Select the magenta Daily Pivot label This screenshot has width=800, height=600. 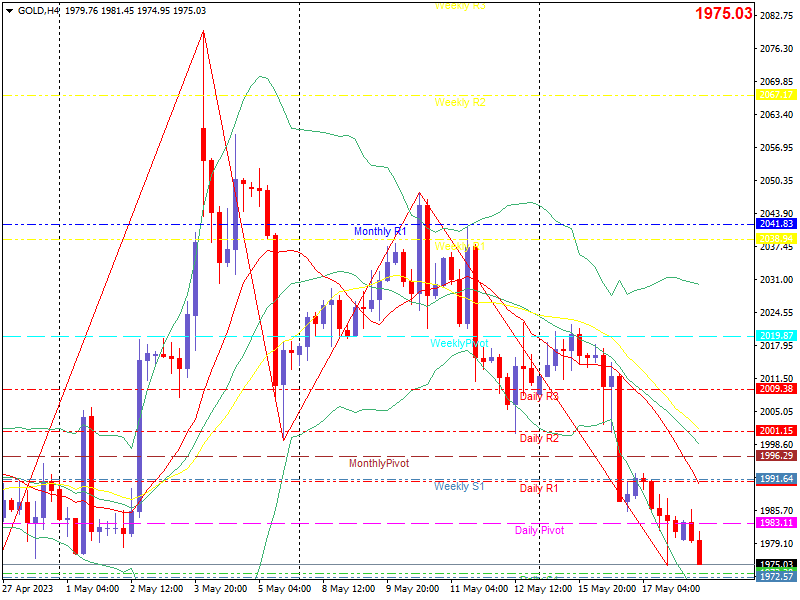tap(539, 531)
